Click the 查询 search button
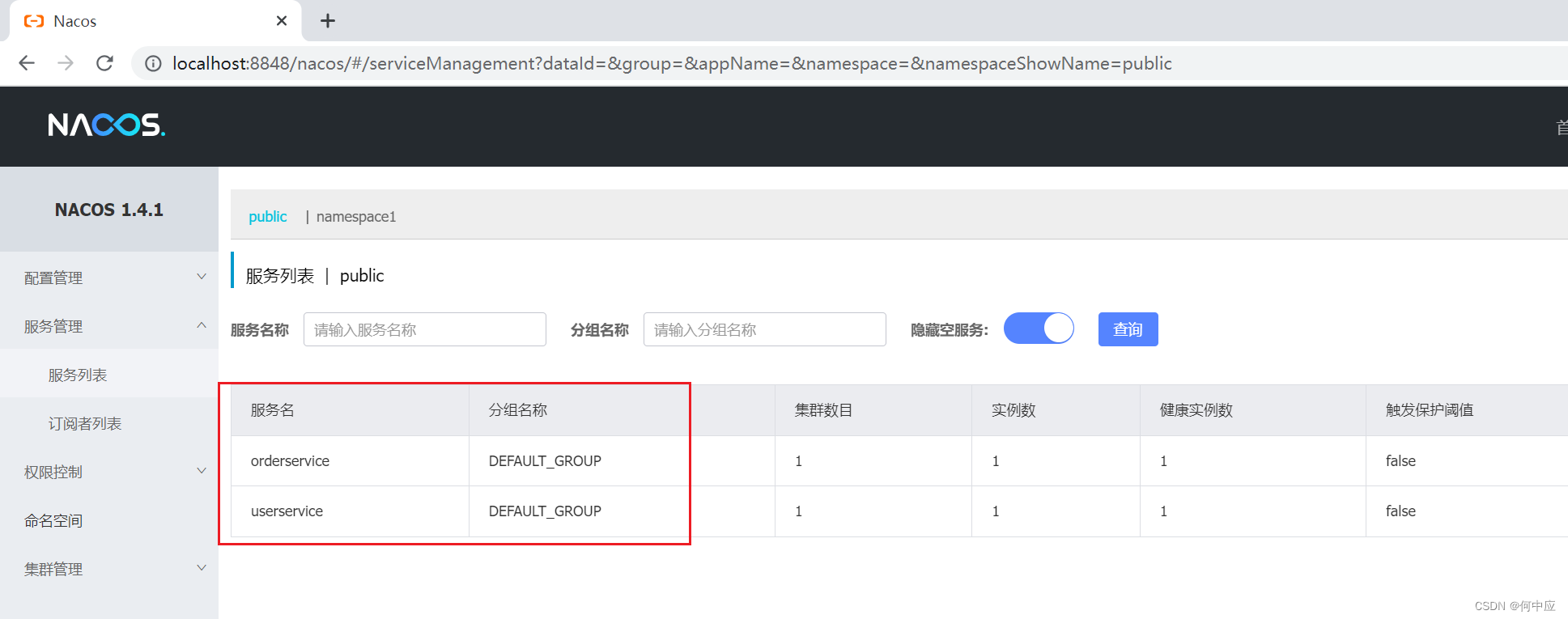 pos(1128,329)
